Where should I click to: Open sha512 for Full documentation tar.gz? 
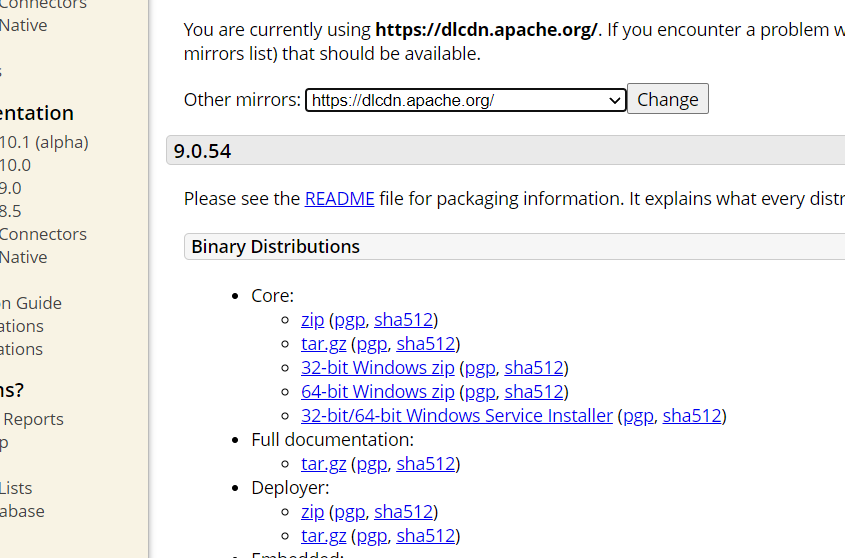(426, 464)
